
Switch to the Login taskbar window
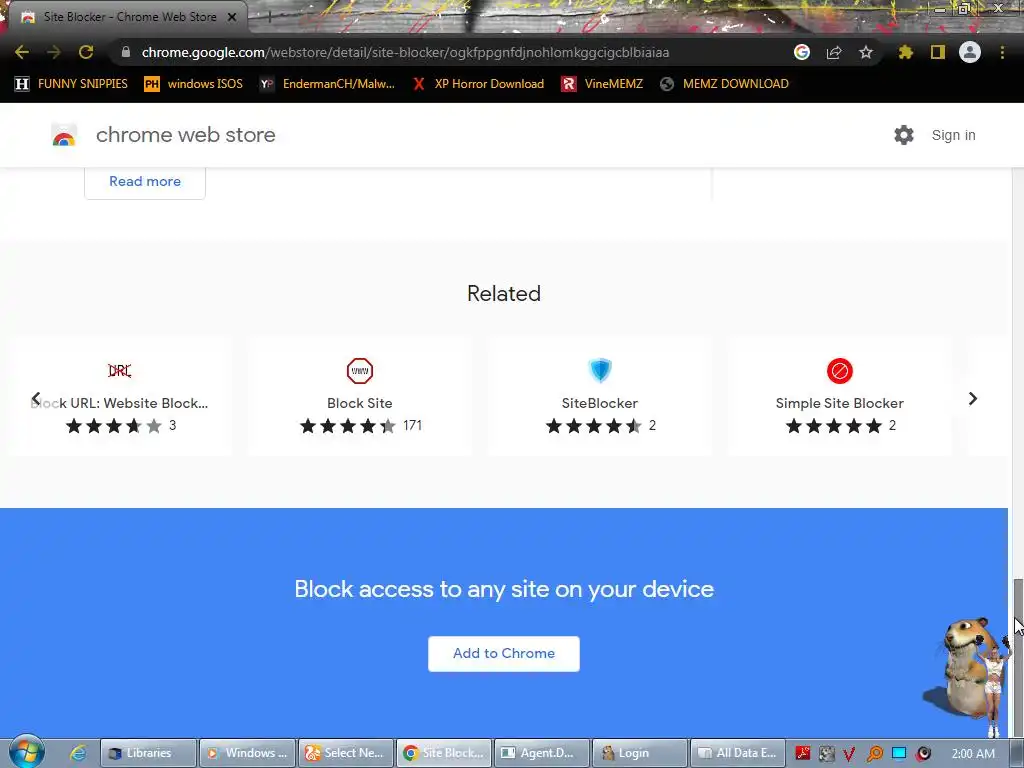(640, 753)
